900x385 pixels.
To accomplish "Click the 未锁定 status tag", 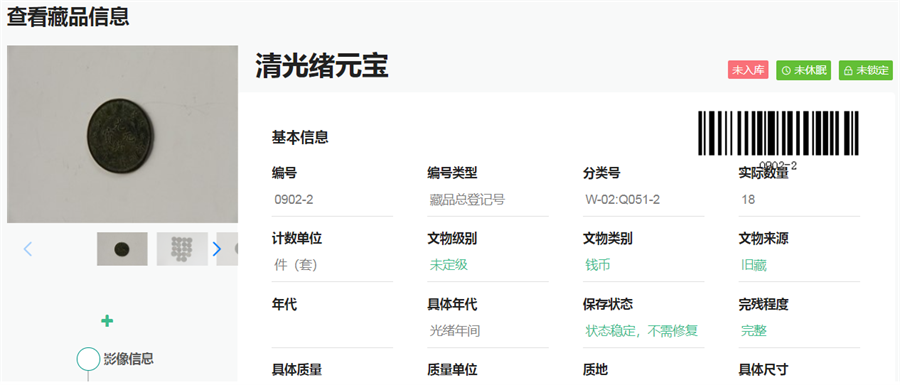I will 866,70.
